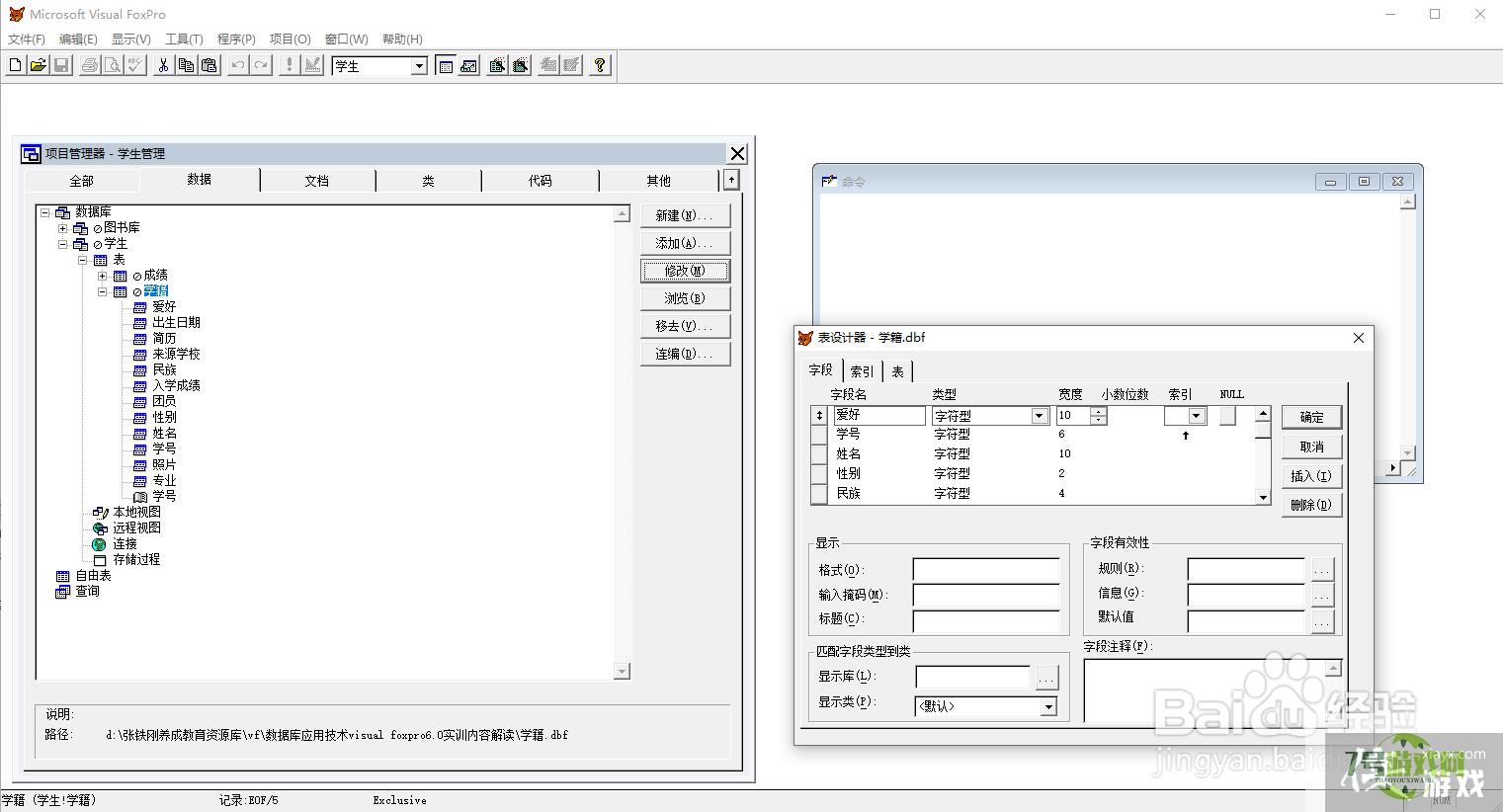
Task: Click the Undo toolbar icon
Action: 238,65
